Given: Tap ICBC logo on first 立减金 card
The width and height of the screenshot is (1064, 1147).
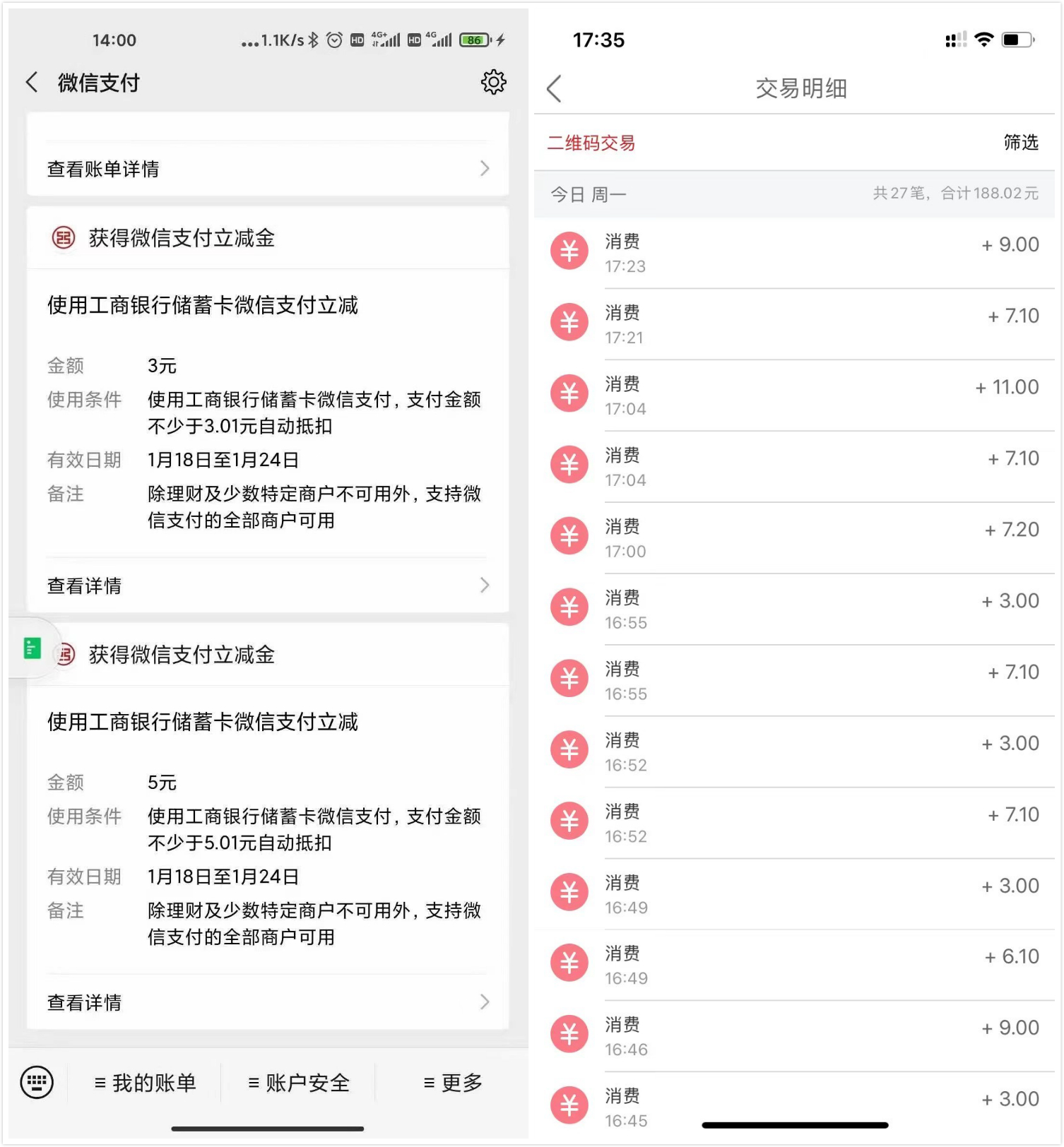Looking at the screenshot, I should 64,238.
